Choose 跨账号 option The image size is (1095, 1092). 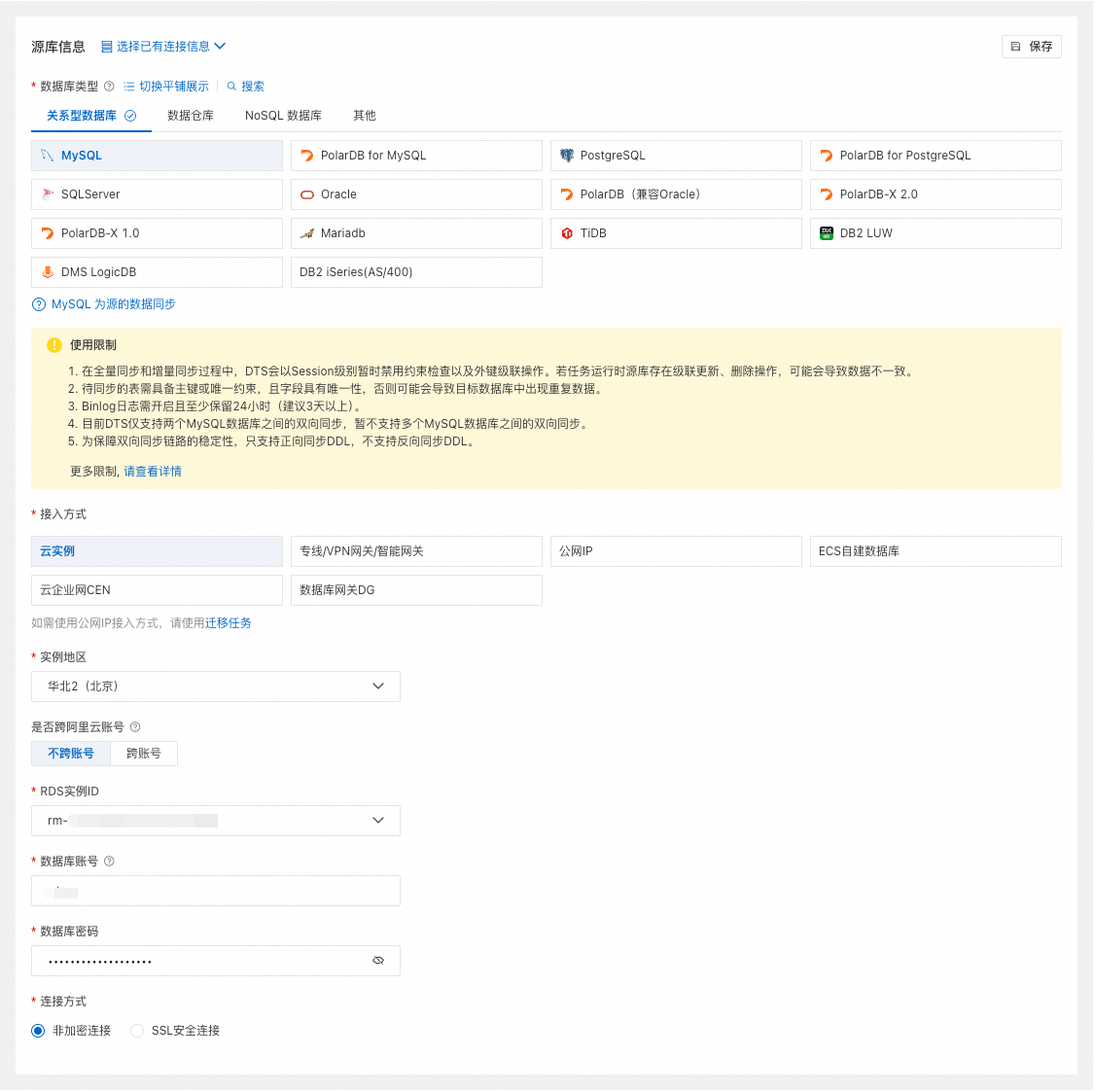pos(144,754)
